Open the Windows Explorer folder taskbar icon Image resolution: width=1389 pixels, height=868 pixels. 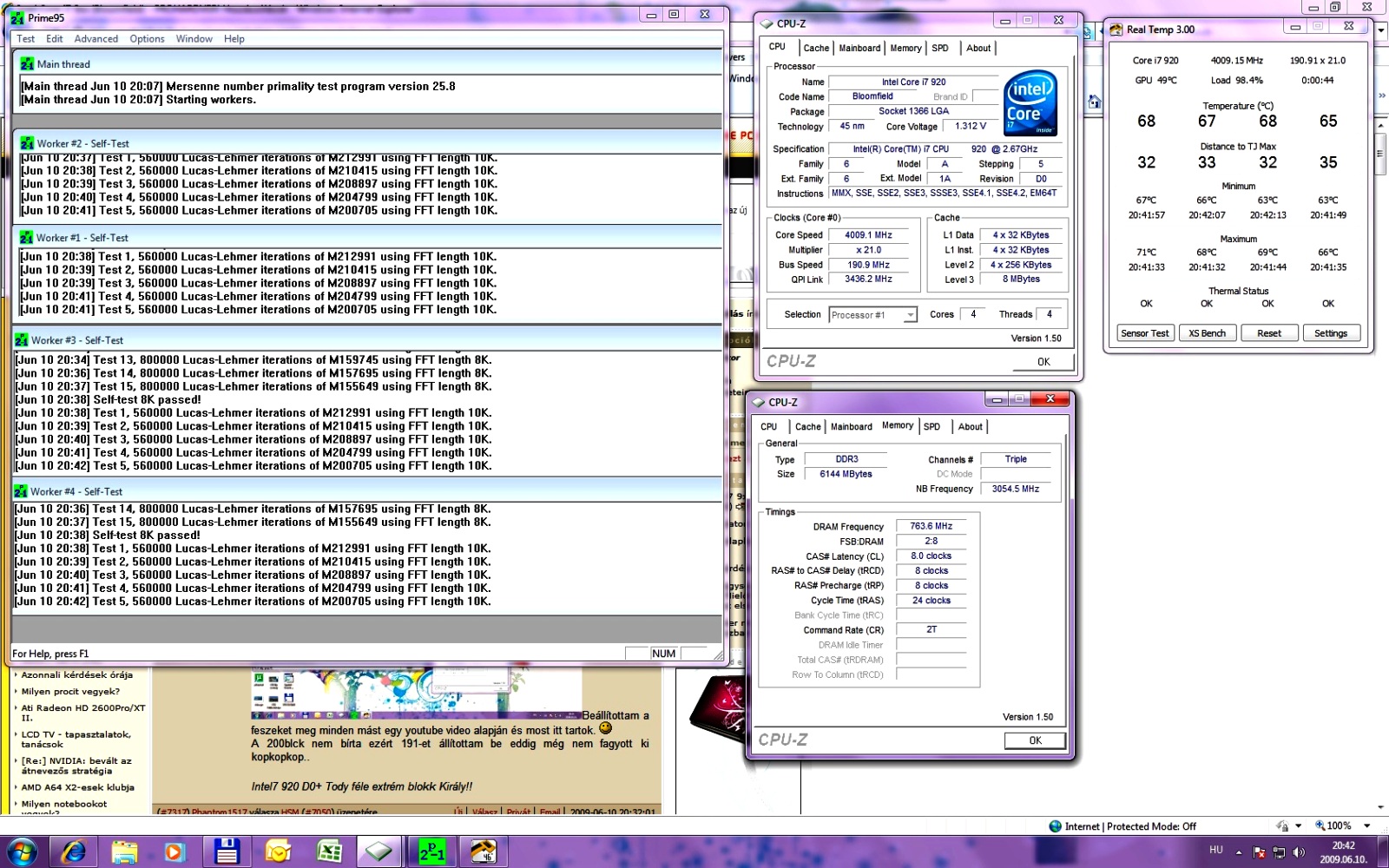pos(125,852)
